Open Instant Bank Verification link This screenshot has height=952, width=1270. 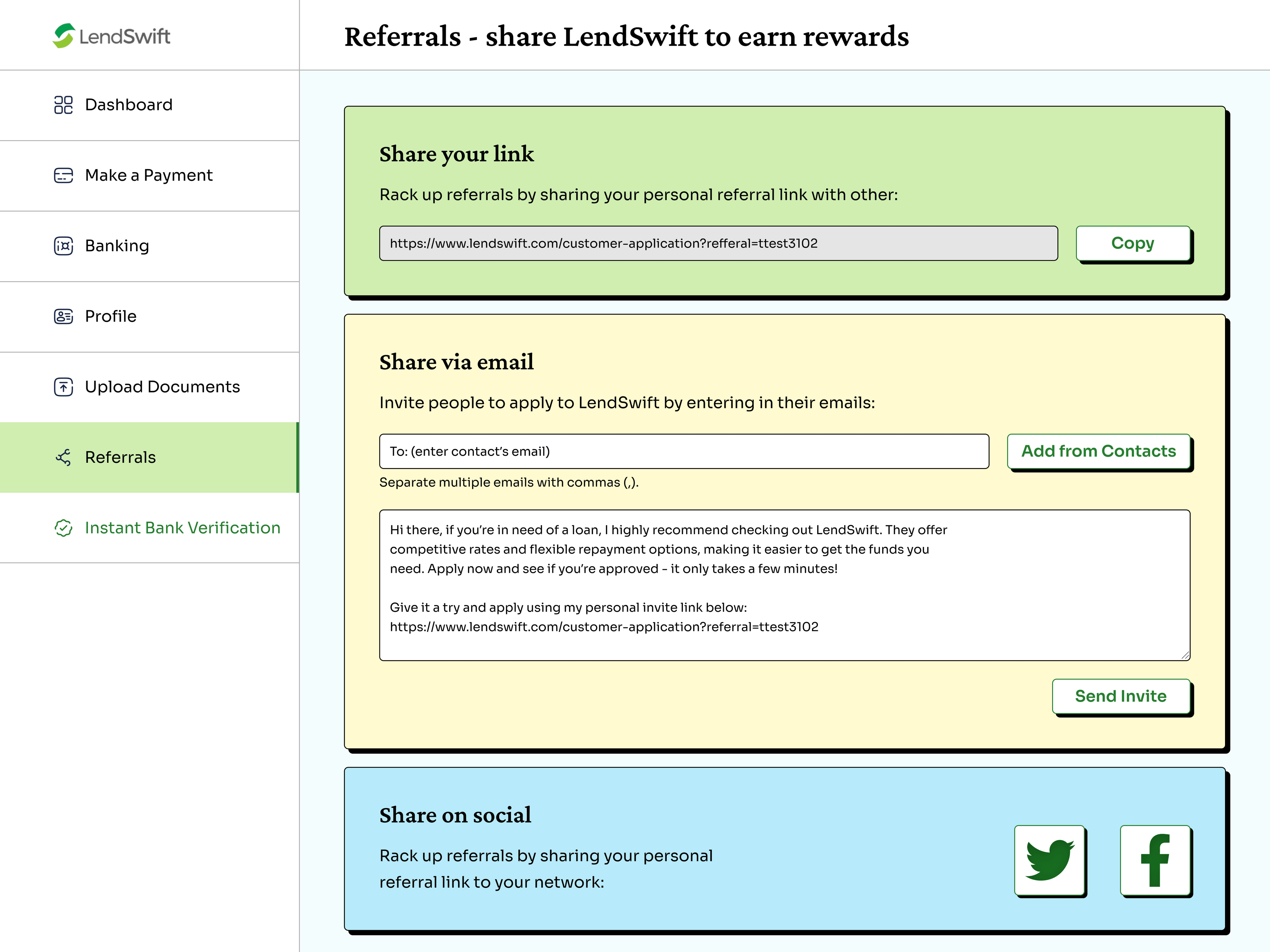pos(149,528)
